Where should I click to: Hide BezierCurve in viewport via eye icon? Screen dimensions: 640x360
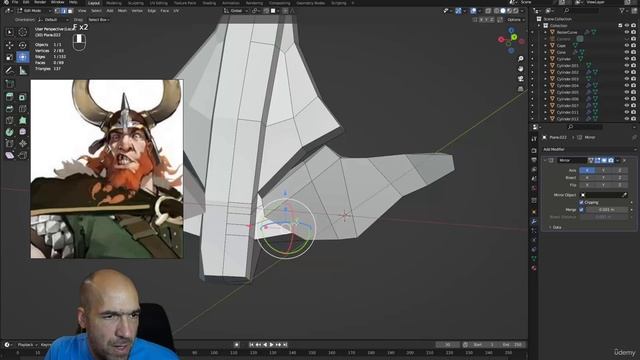[x=627, y=32]
